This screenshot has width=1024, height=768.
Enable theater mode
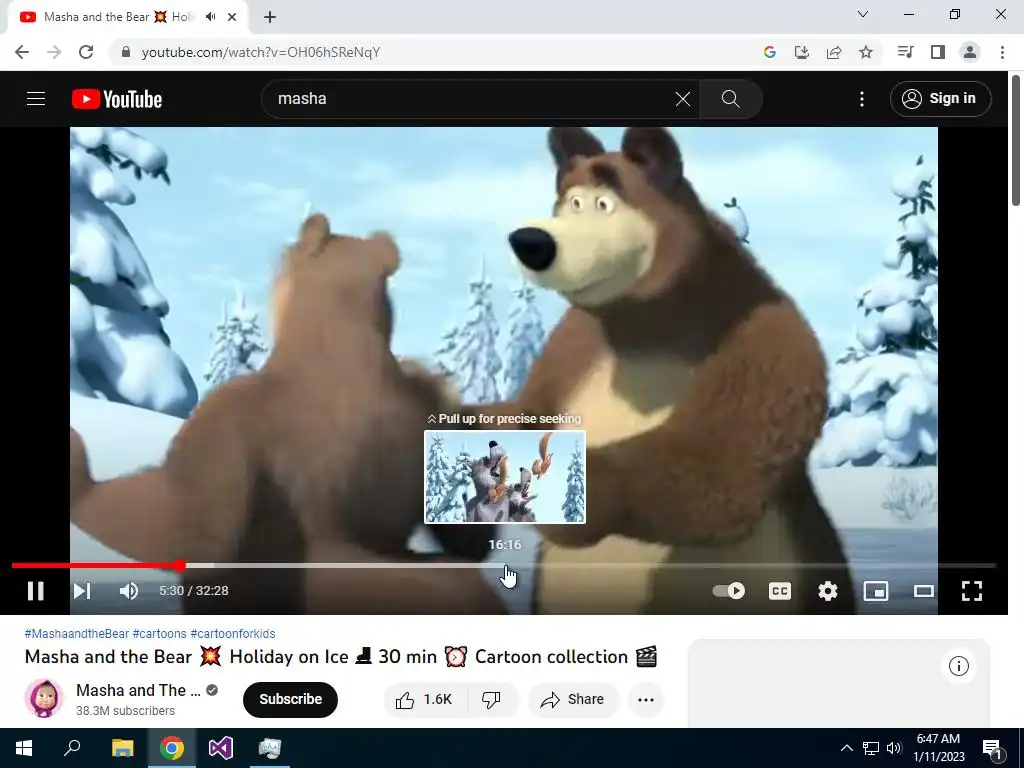[923, 591]
